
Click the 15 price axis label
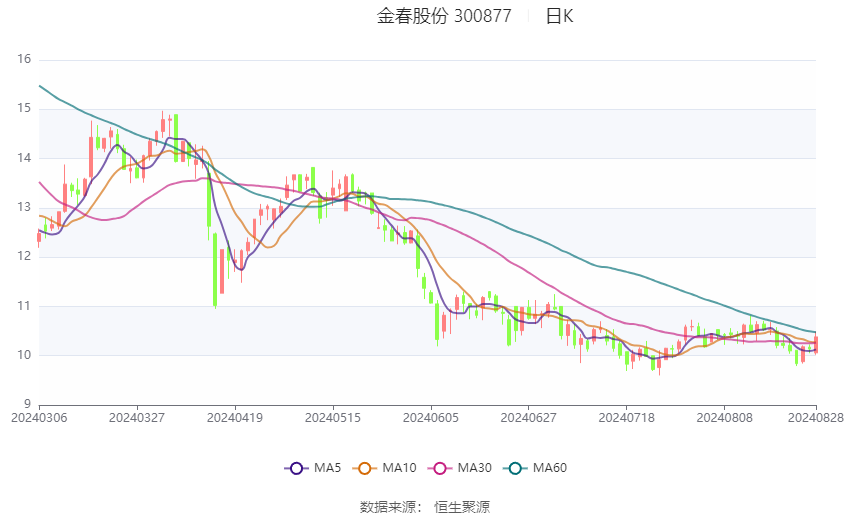[24, 108]
